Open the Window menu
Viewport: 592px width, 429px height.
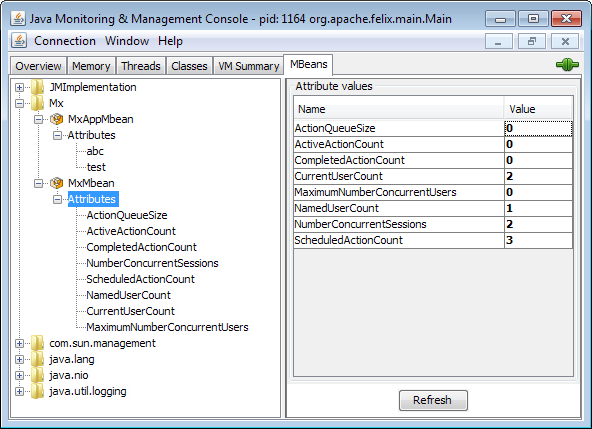[x=127, y=41]
